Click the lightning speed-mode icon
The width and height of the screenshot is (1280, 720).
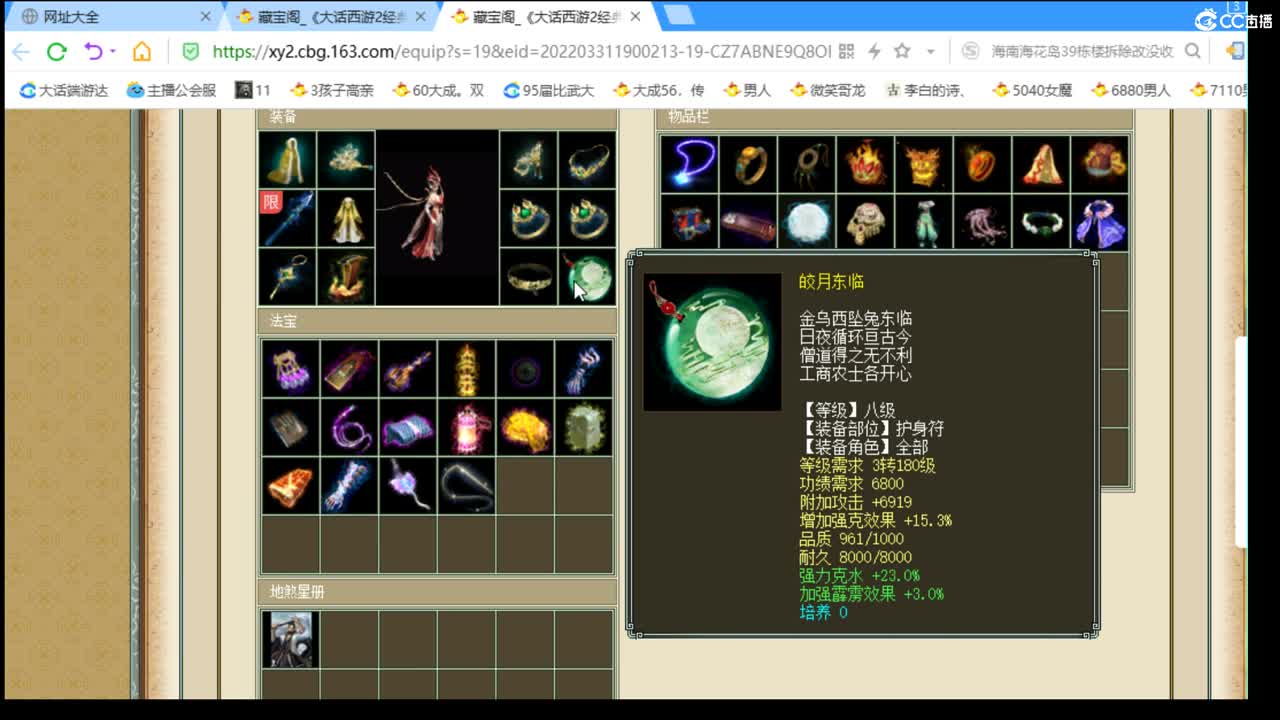[x=874, y=51]
